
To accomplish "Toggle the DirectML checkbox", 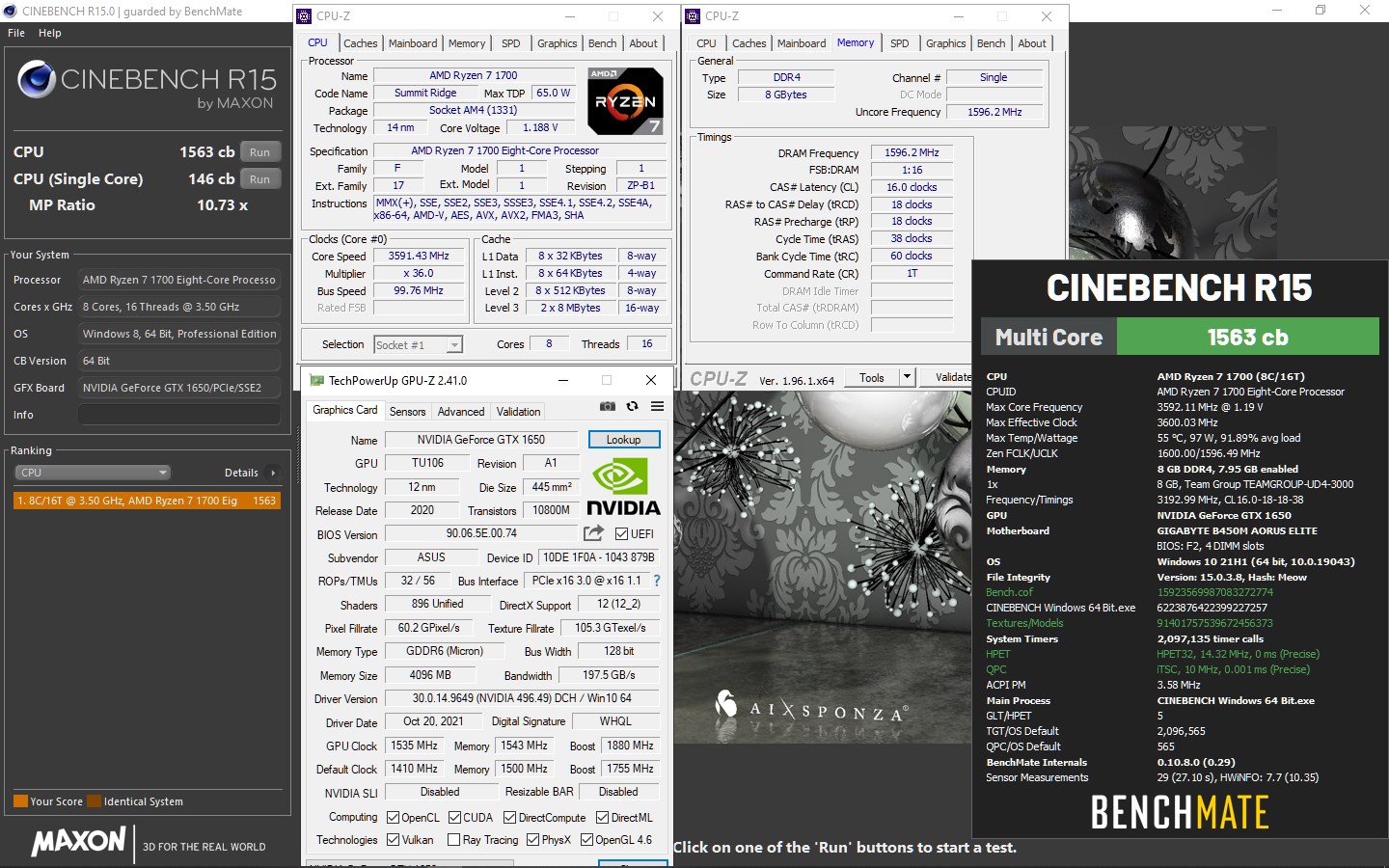I will [x=602, y=818].
